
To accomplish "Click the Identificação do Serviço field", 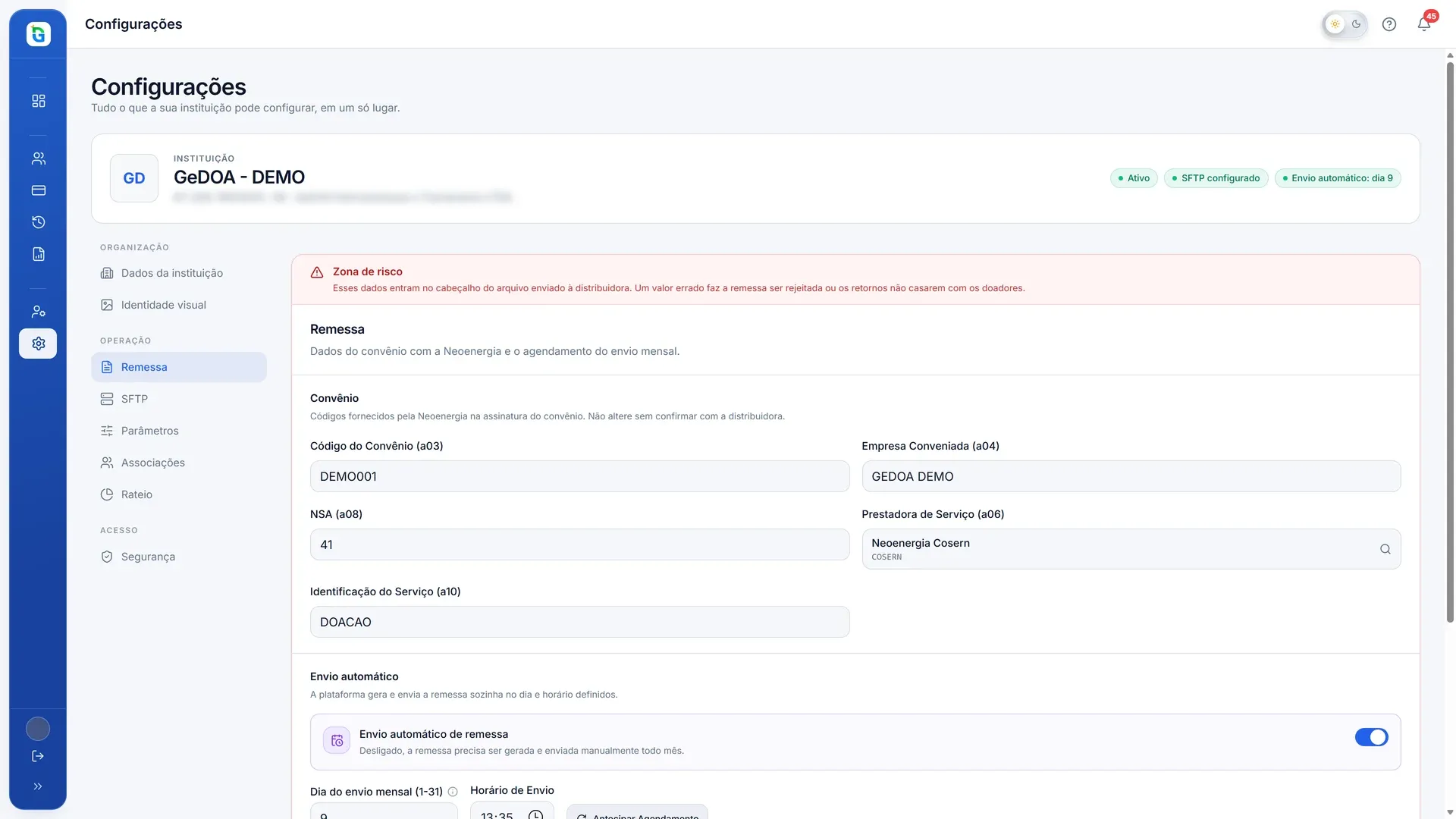I will point(579,622).
